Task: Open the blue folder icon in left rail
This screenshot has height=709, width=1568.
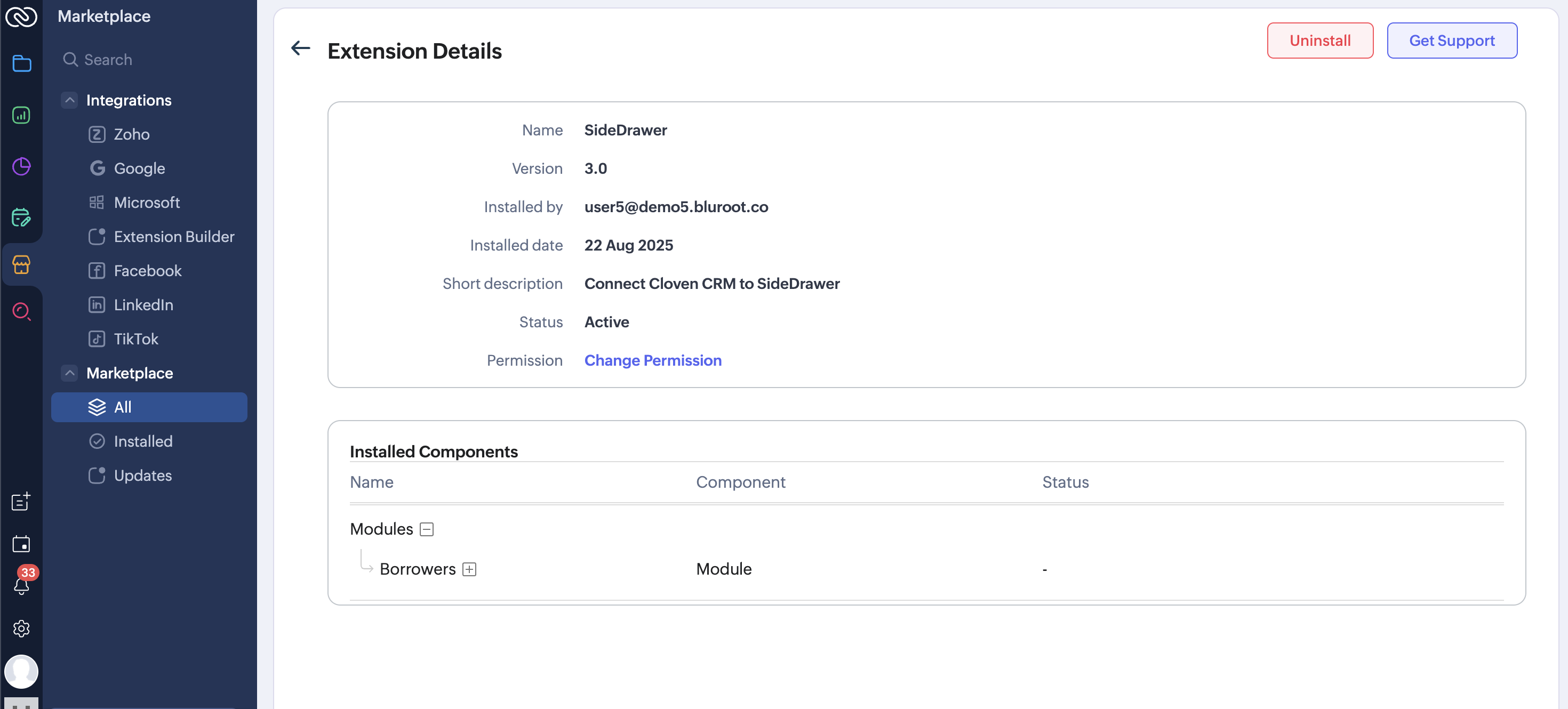Action: tap(21, 63)
